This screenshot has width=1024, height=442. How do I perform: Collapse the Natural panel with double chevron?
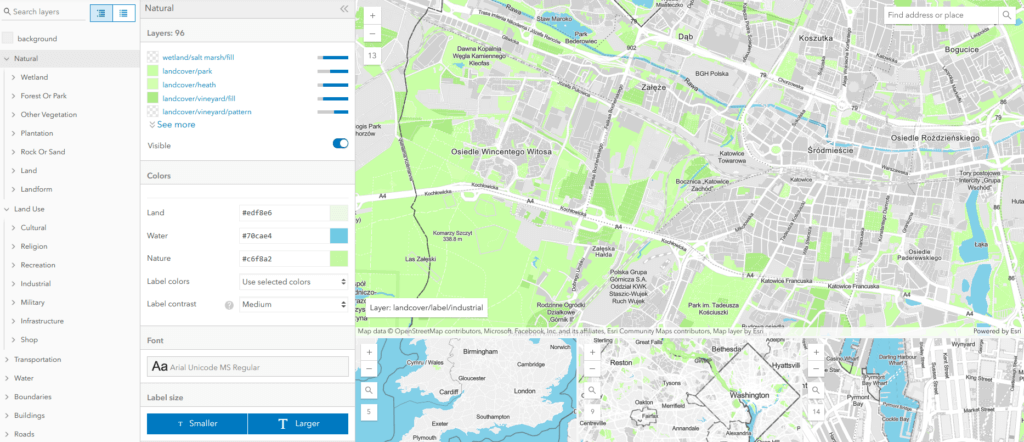coord(344,9)
